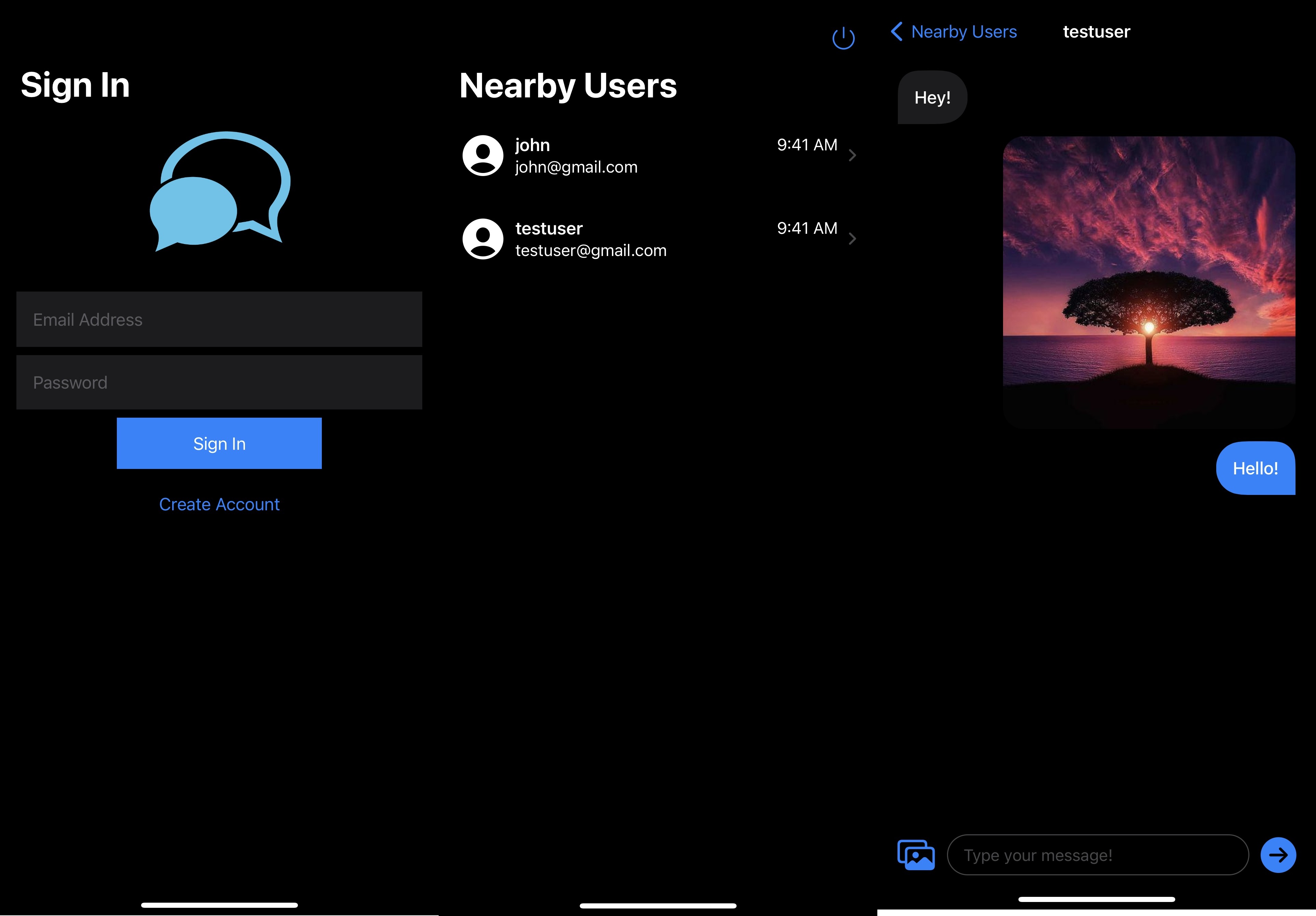Click the 9:41 AM time beside testuser
This screenshot has width=1316, height=916.
(807, 228)
